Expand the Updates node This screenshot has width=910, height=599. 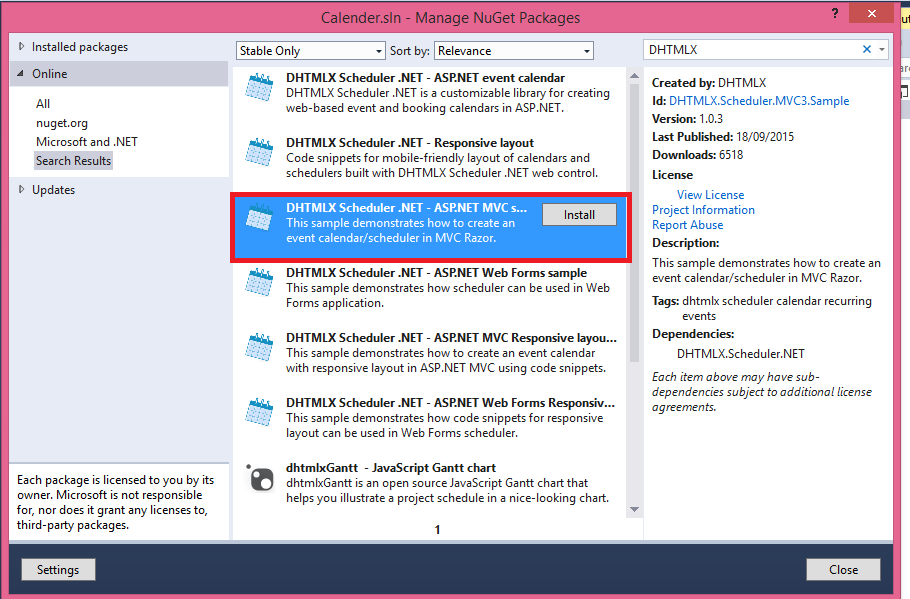(21, 189)
